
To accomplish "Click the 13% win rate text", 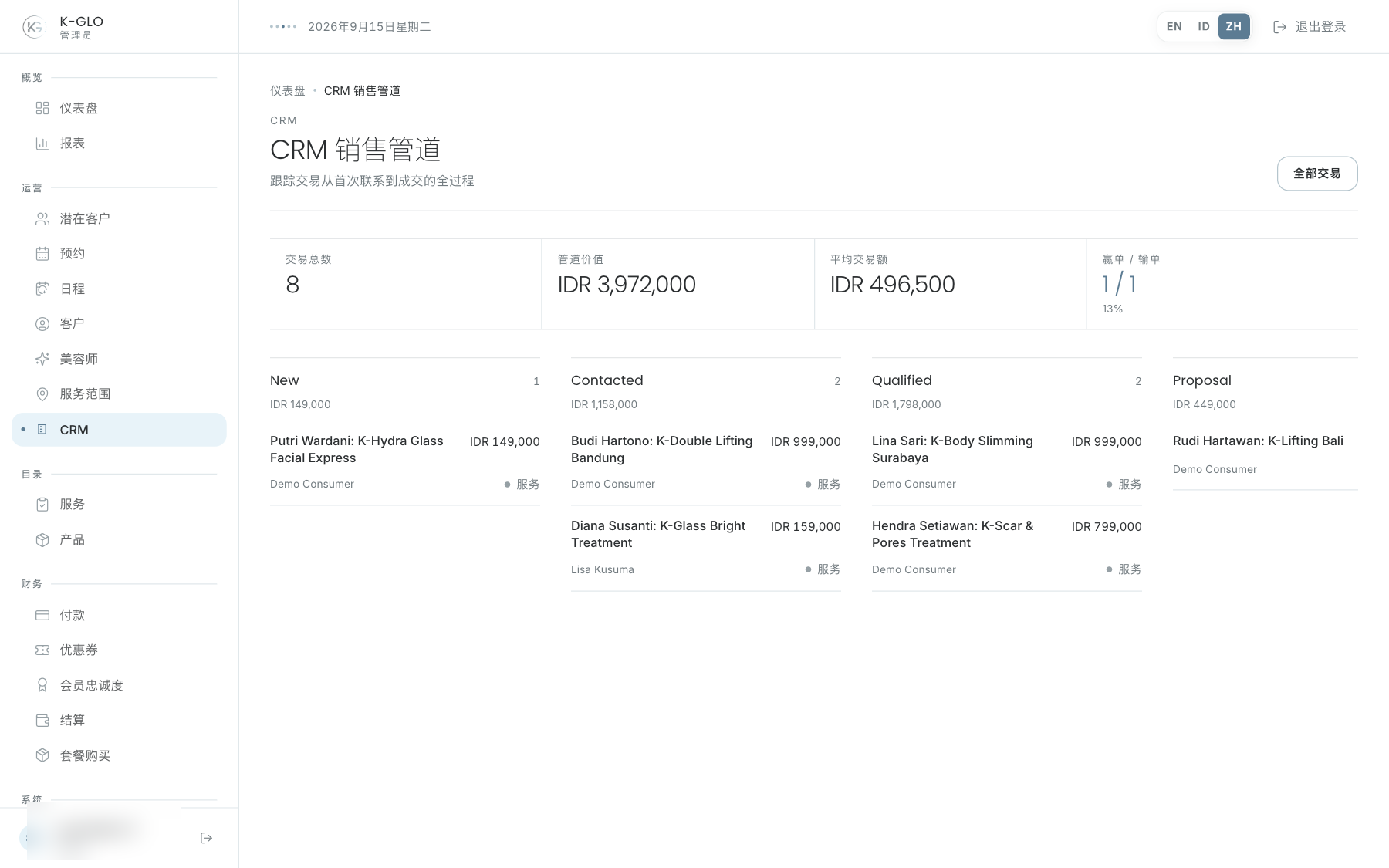I will [1112, 309].
